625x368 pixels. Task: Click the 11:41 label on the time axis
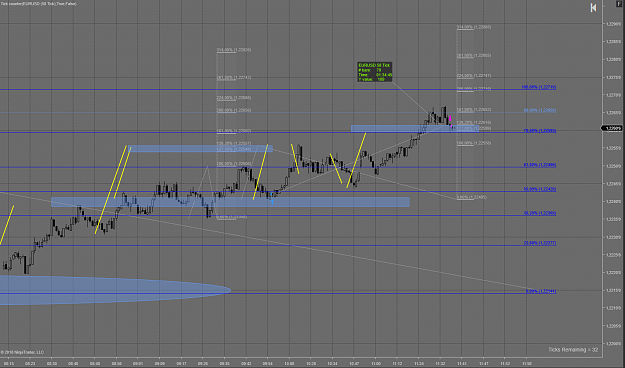click(462, 364)
